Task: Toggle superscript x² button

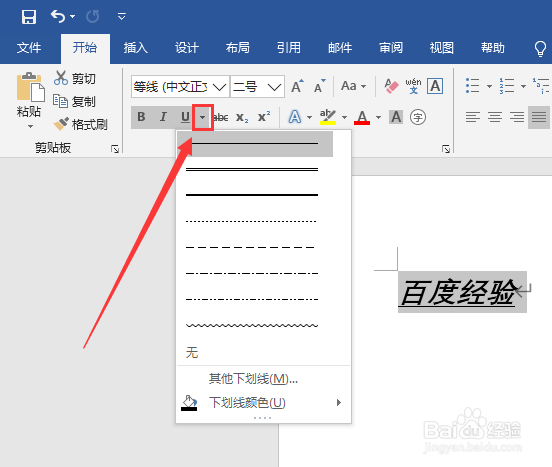Action: (264, 117)
